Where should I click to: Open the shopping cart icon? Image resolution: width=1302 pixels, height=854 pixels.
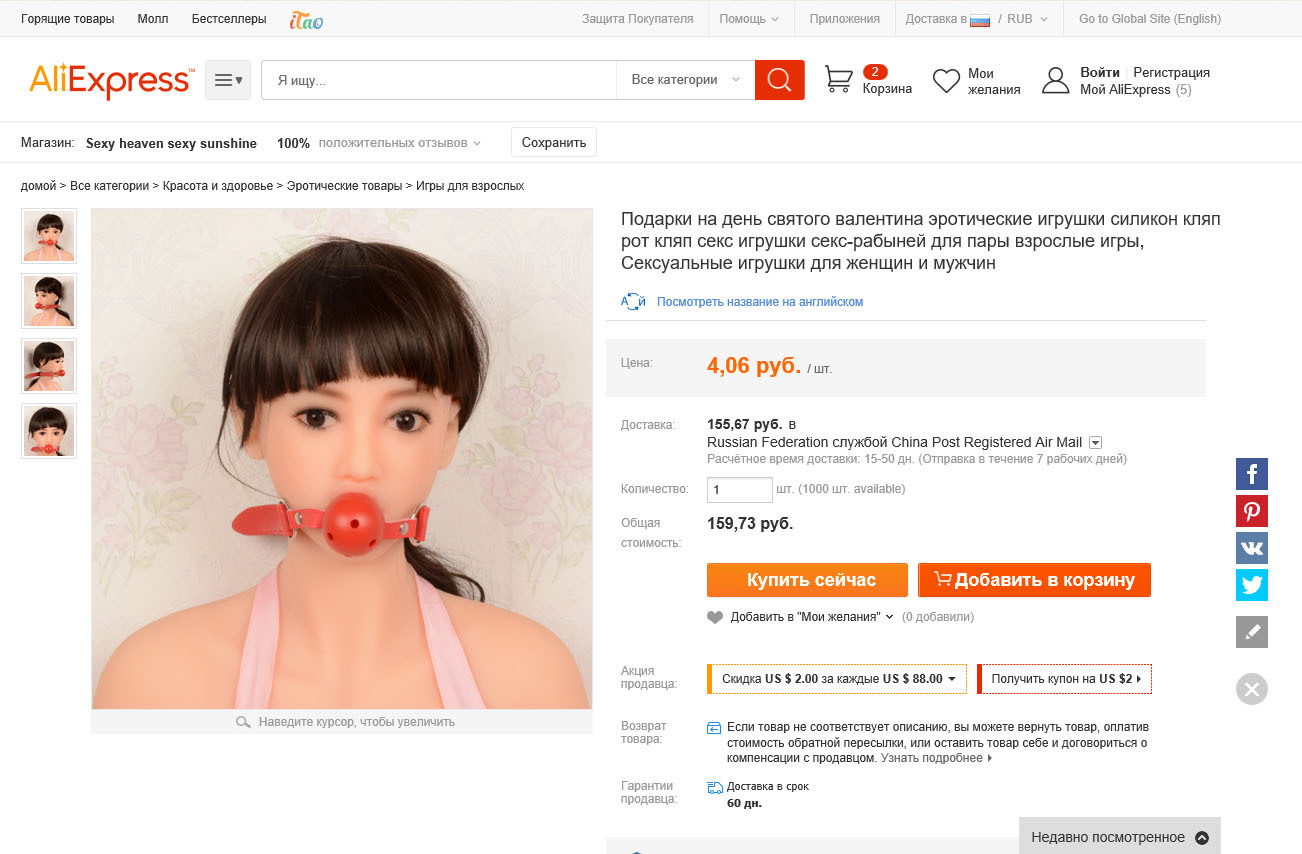838,79
